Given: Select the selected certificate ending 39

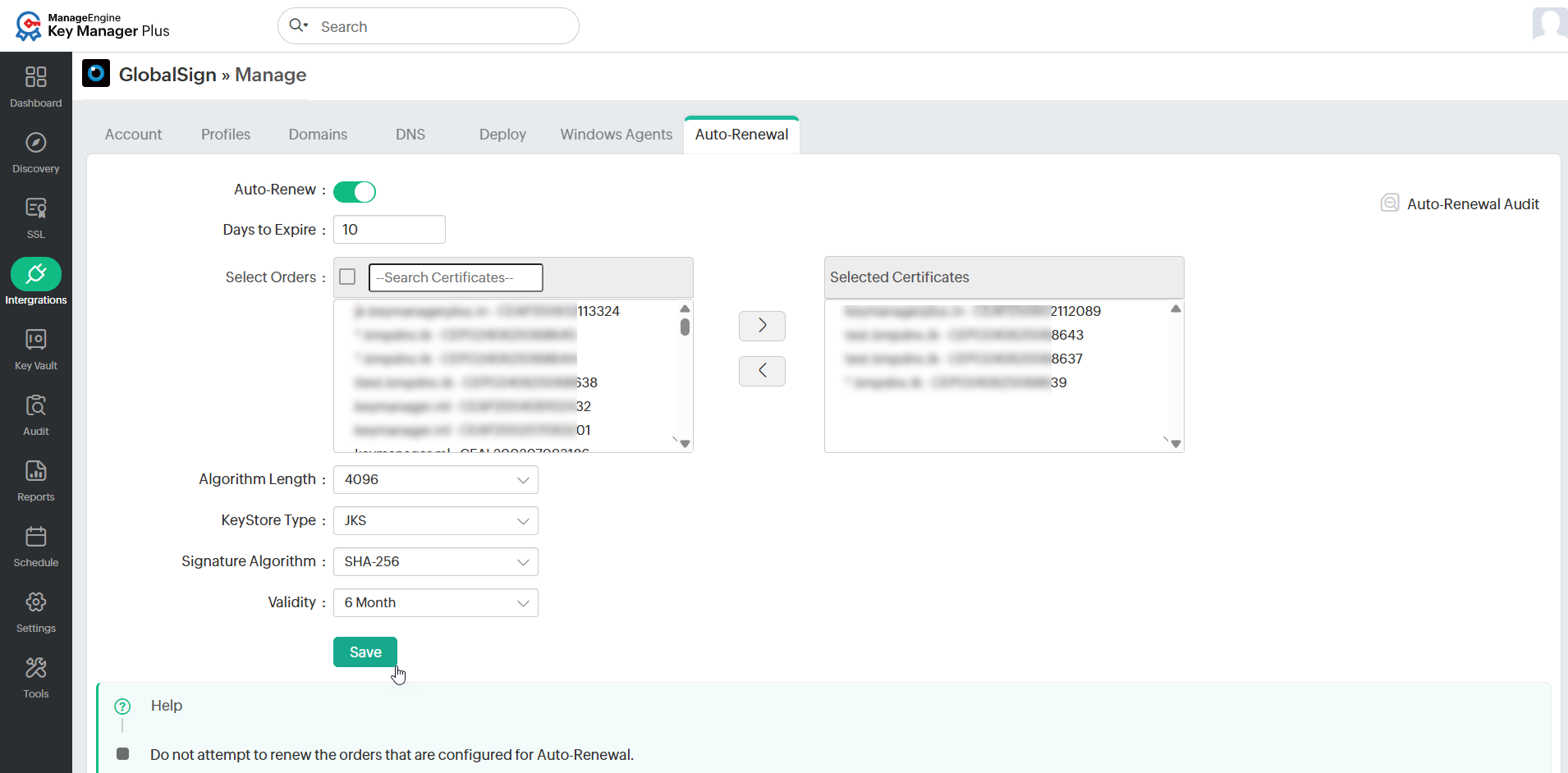Looking at the screenshot, I should point(956,382).
